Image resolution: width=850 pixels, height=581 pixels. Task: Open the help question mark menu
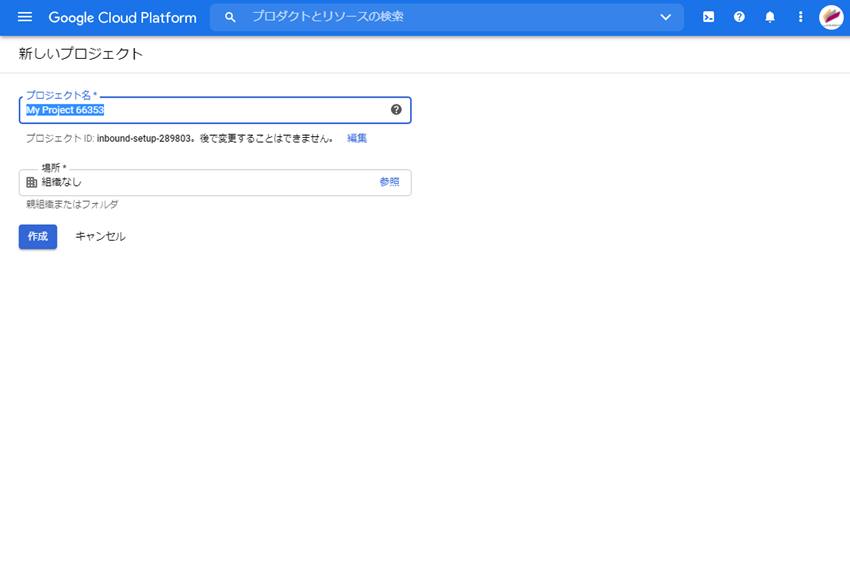point(739,17)
